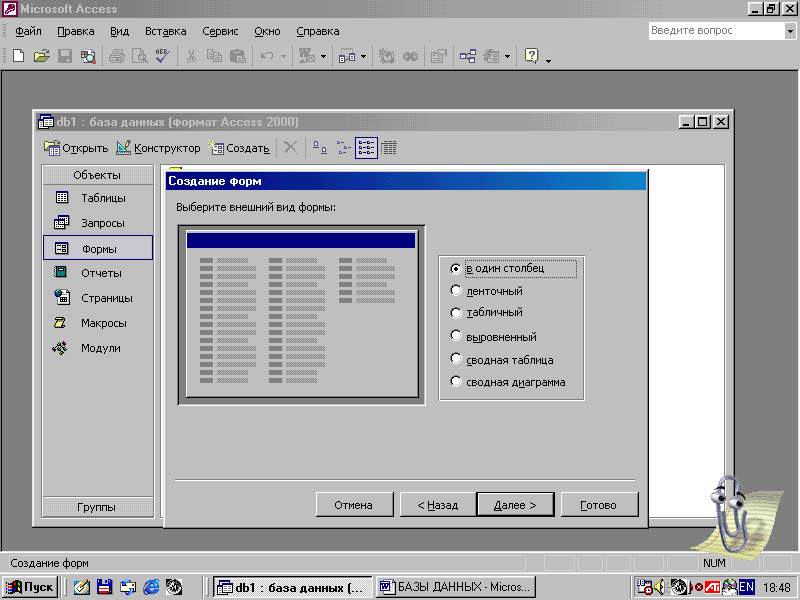Click the Save diskette icon
The image size is (800, 600).
click(65, 56)
